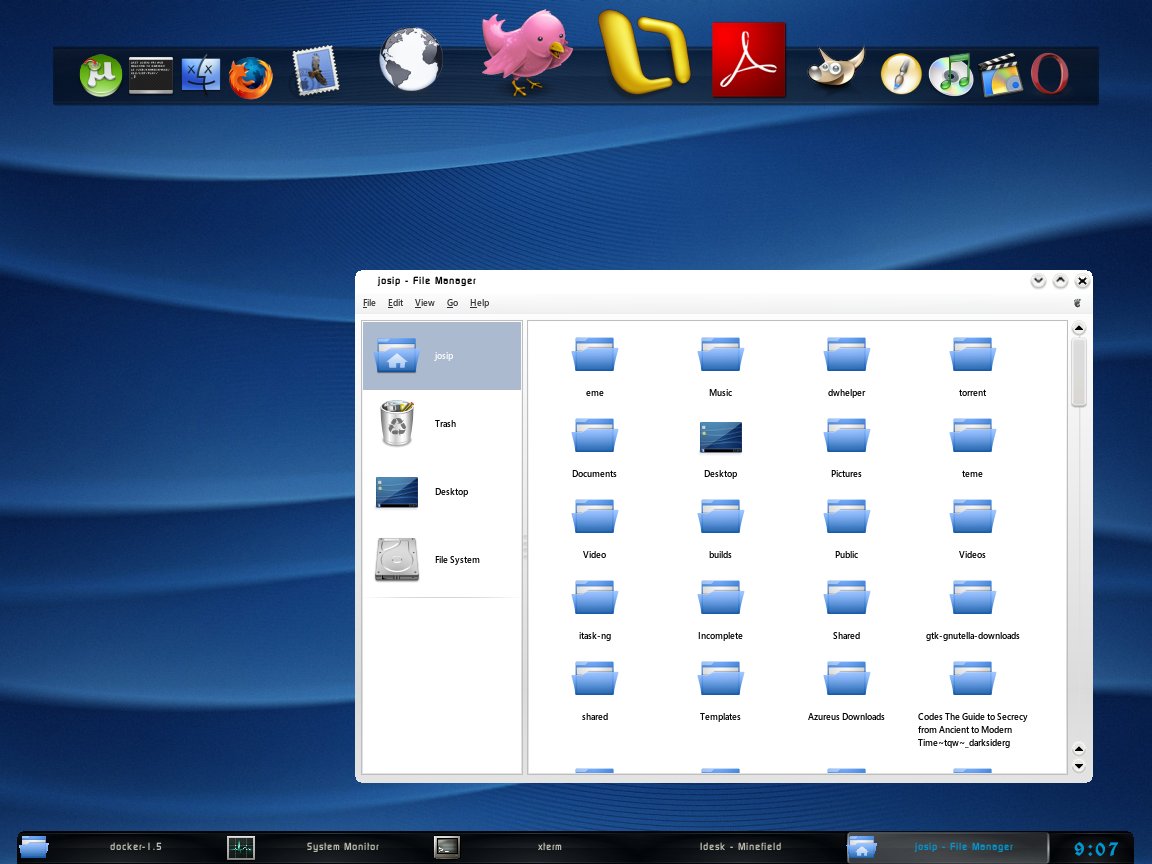Viewport: 1152px width, 864px height.
Task: Click josip - File Manager taskbar button
Action: click(948, 846)
